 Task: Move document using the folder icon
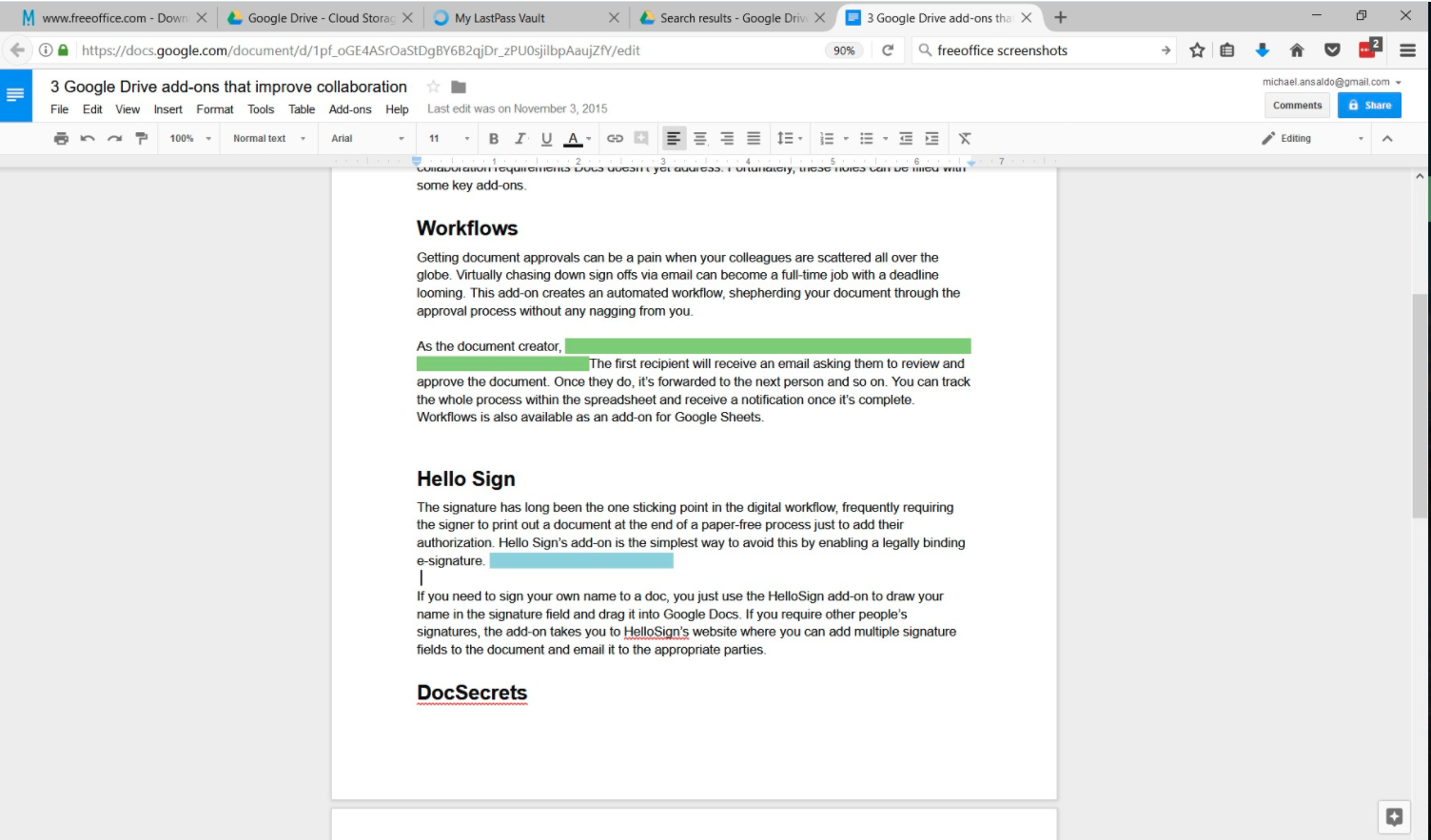point(459,87)
